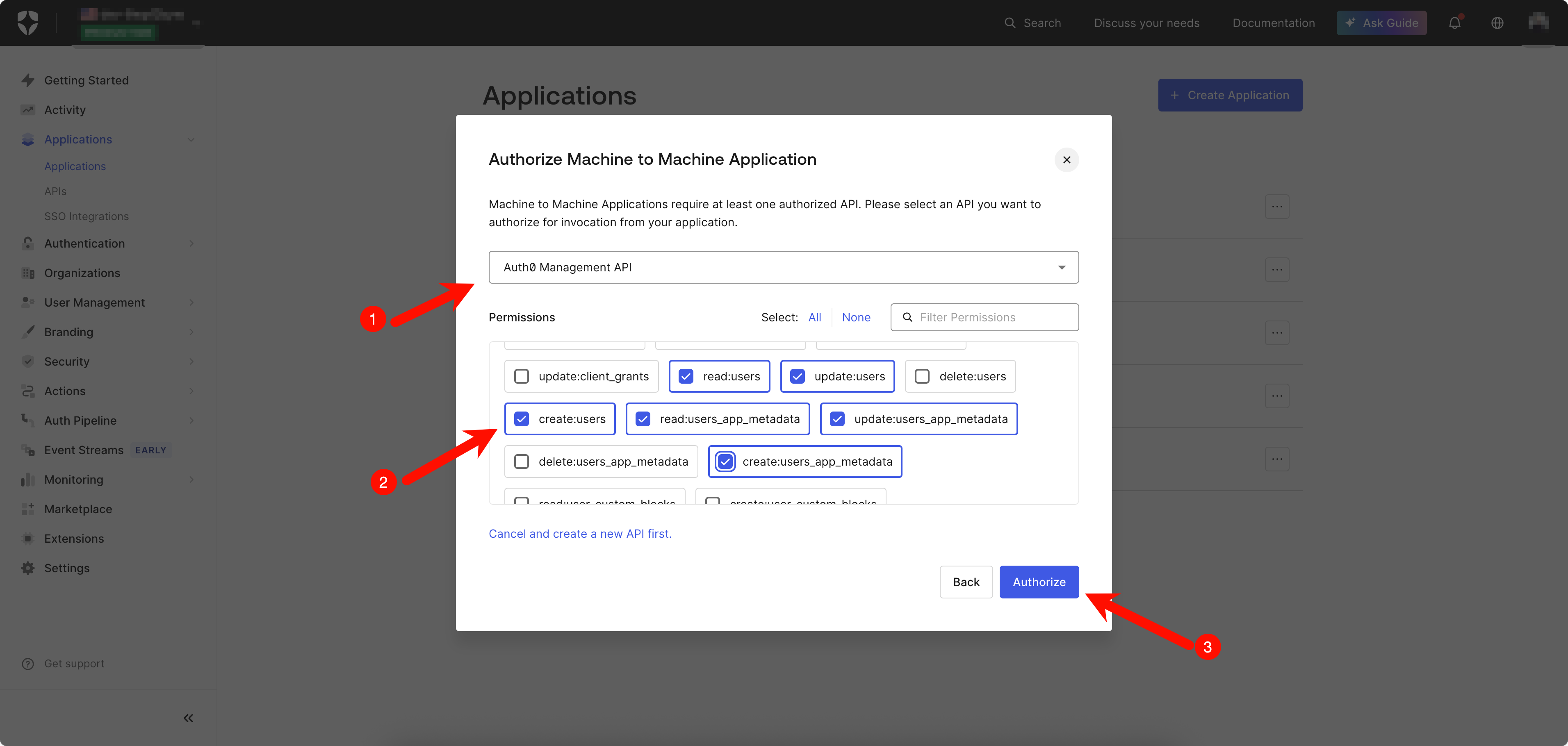
Task: Click the Filter Permissions field
Action: pyautogui.click(x=984, y=318)
